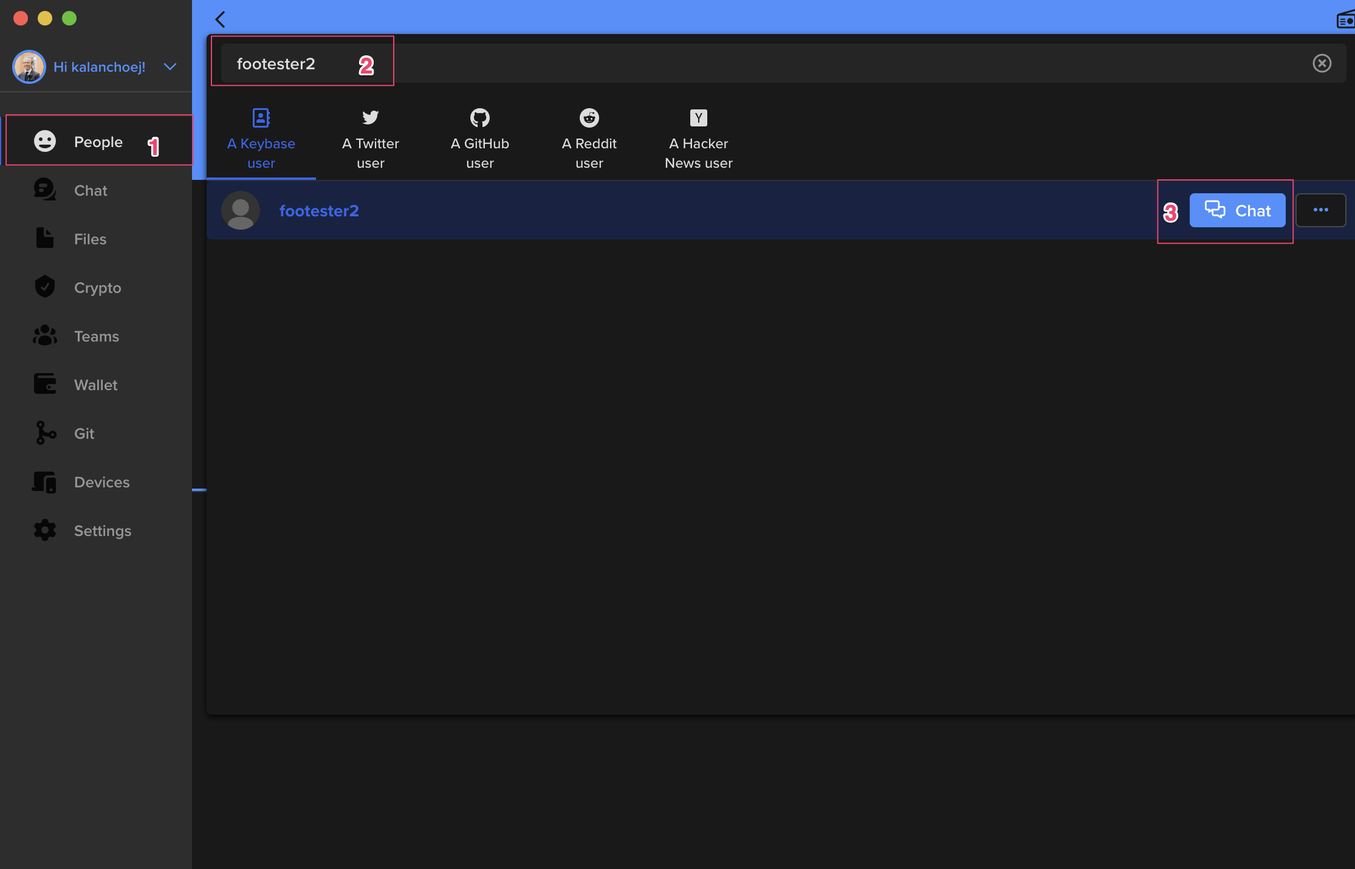Viewport: 1355px width, 869px height.
Task: Go to Files in the sidebar
Action: point(97,239)
